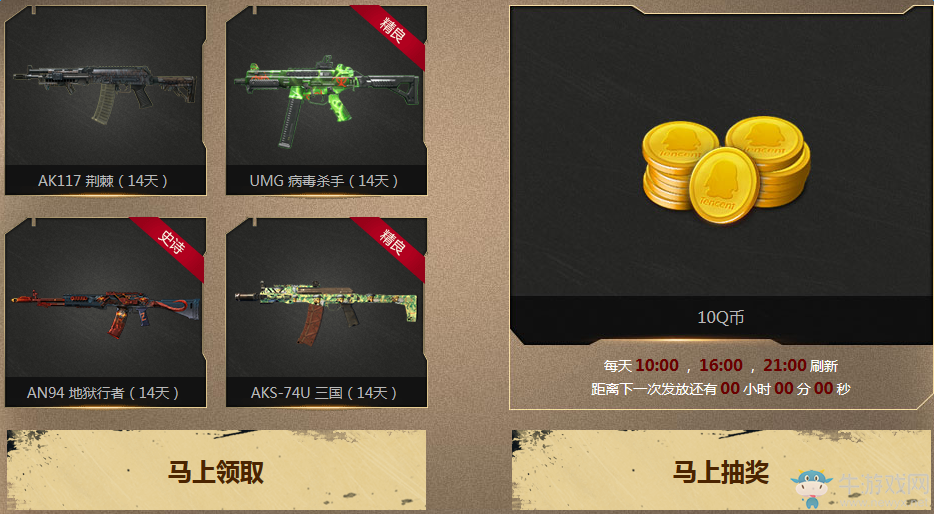Select the AK117 荆棘 rifle image
The image size is (934, 514).
(x=104, y=92)
